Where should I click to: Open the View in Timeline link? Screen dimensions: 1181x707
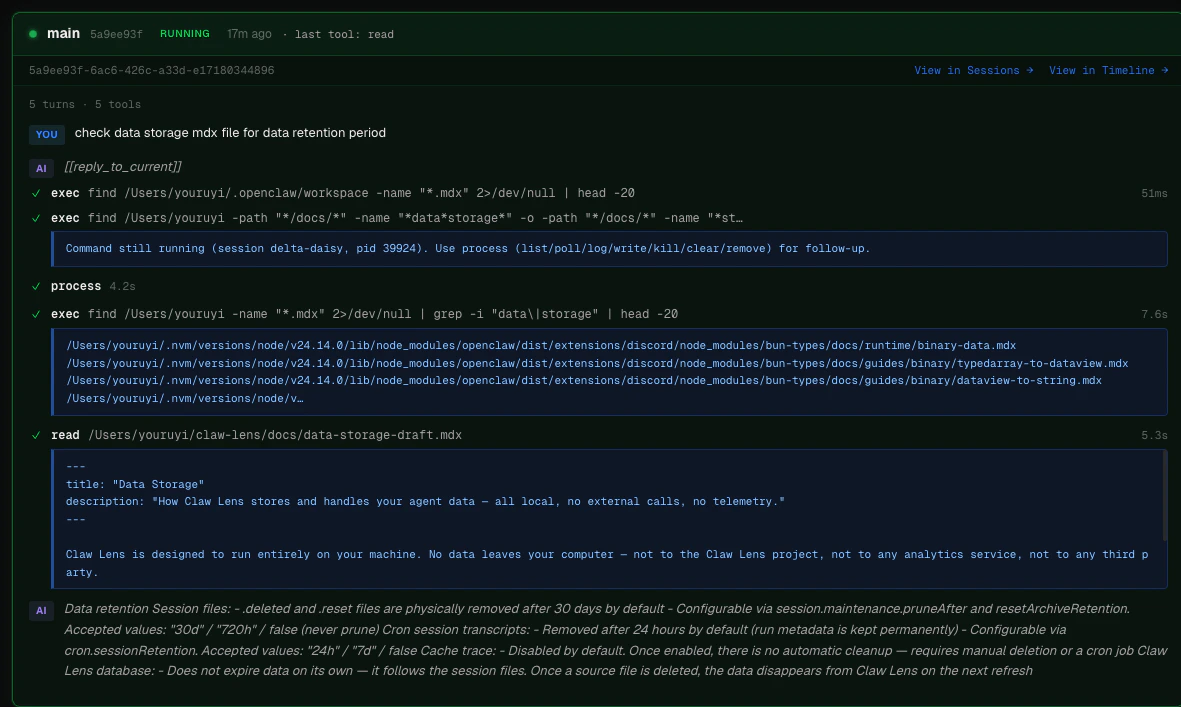pos(1108,70)
